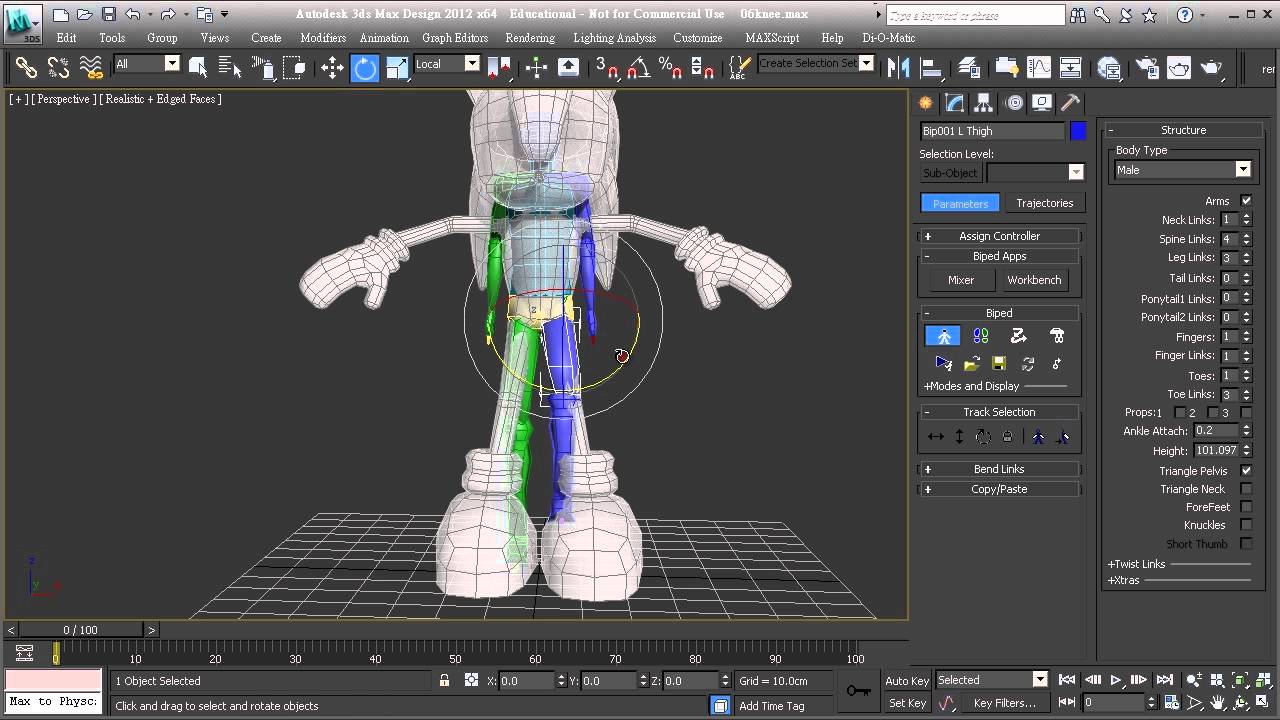
Task: Click the Unlink Selection tool
Action: point(58,67)
